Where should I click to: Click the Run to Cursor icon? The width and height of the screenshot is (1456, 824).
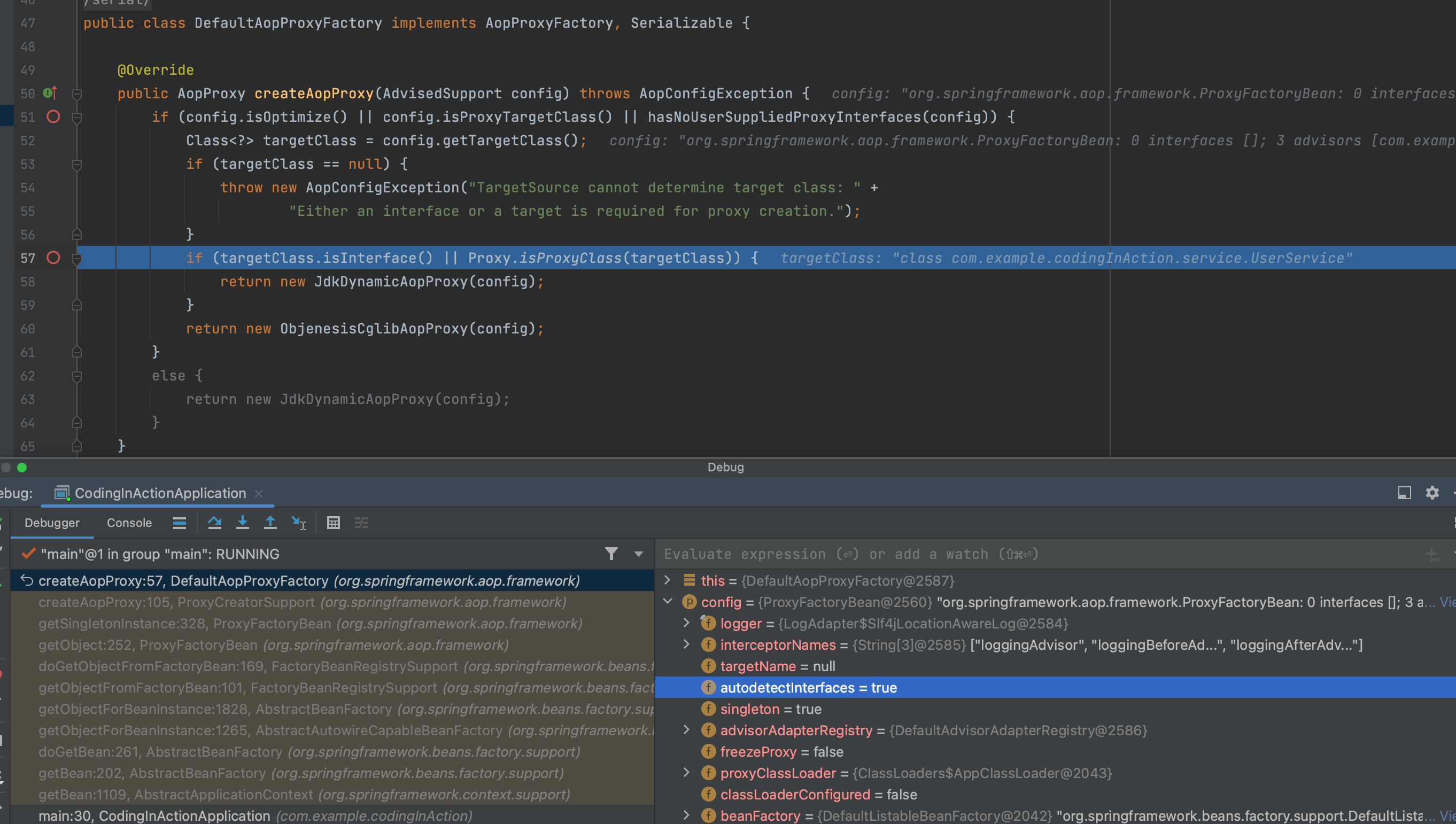pyautogui.click(x=298, y=523)
